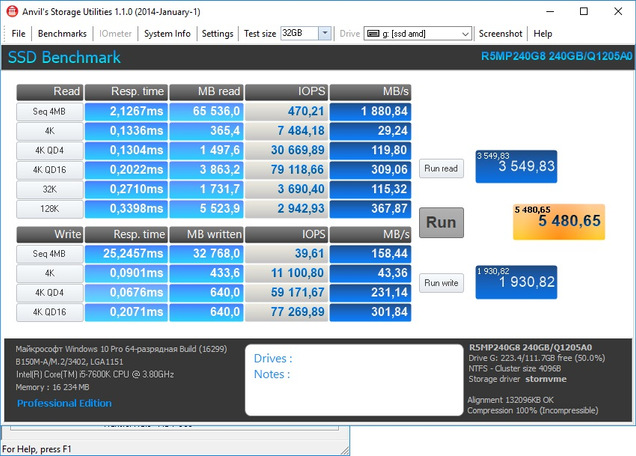Screen dimensions: 636x456
Task: Click the Professional Edition label
Action: tap(64, 403)
